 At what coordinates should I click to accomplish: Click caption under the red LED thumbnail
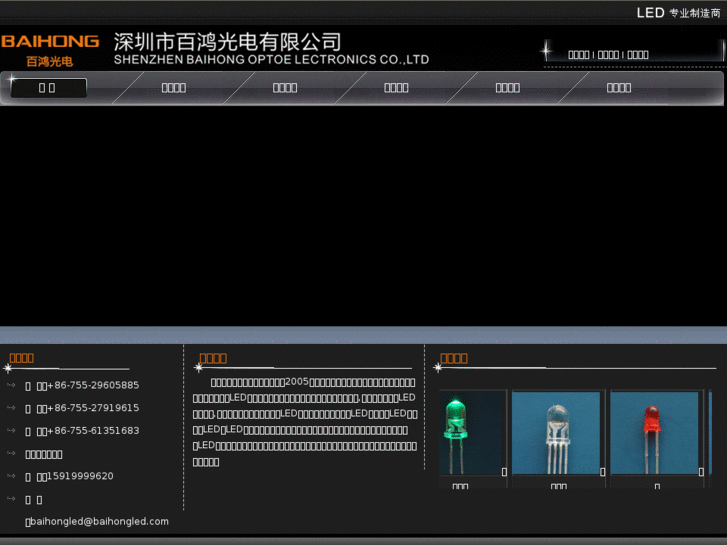(x=657, y=486)
